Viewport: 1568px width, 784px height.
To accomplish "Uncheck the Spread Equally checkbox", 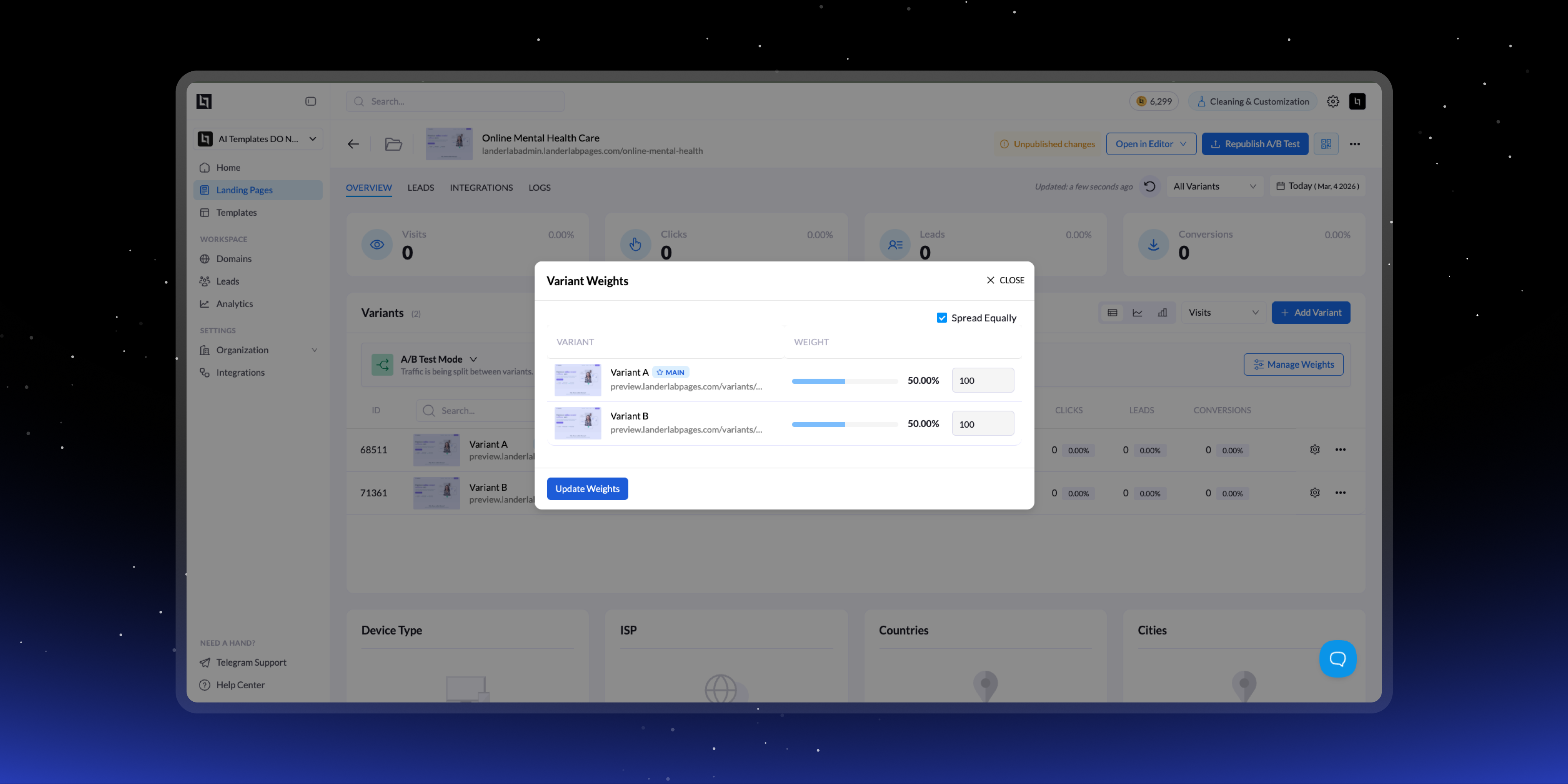I will click(x=942, y=318).
